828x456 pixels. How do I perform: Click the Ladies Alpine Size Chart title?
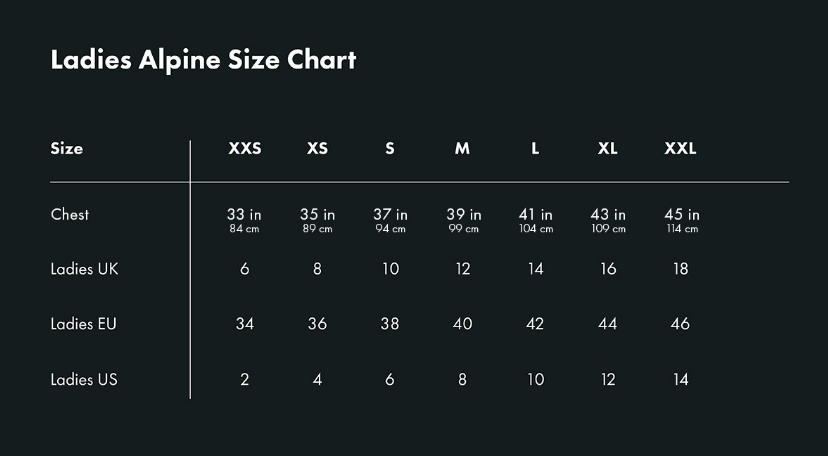pos(203,60)
